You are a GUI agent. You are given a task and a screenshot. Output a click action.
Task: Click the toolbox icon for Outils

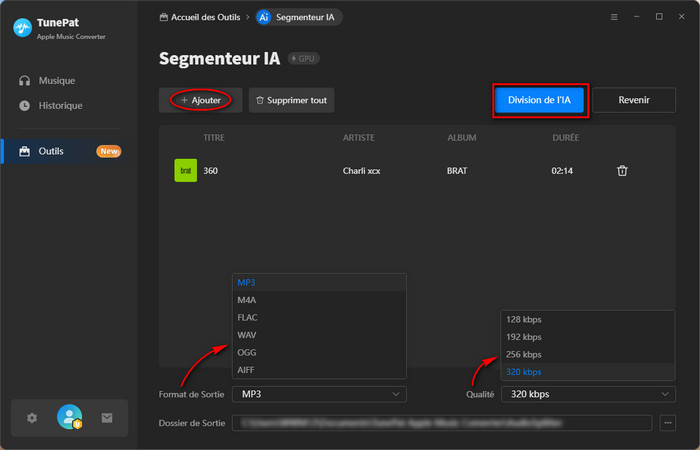(x=25, y=151)
